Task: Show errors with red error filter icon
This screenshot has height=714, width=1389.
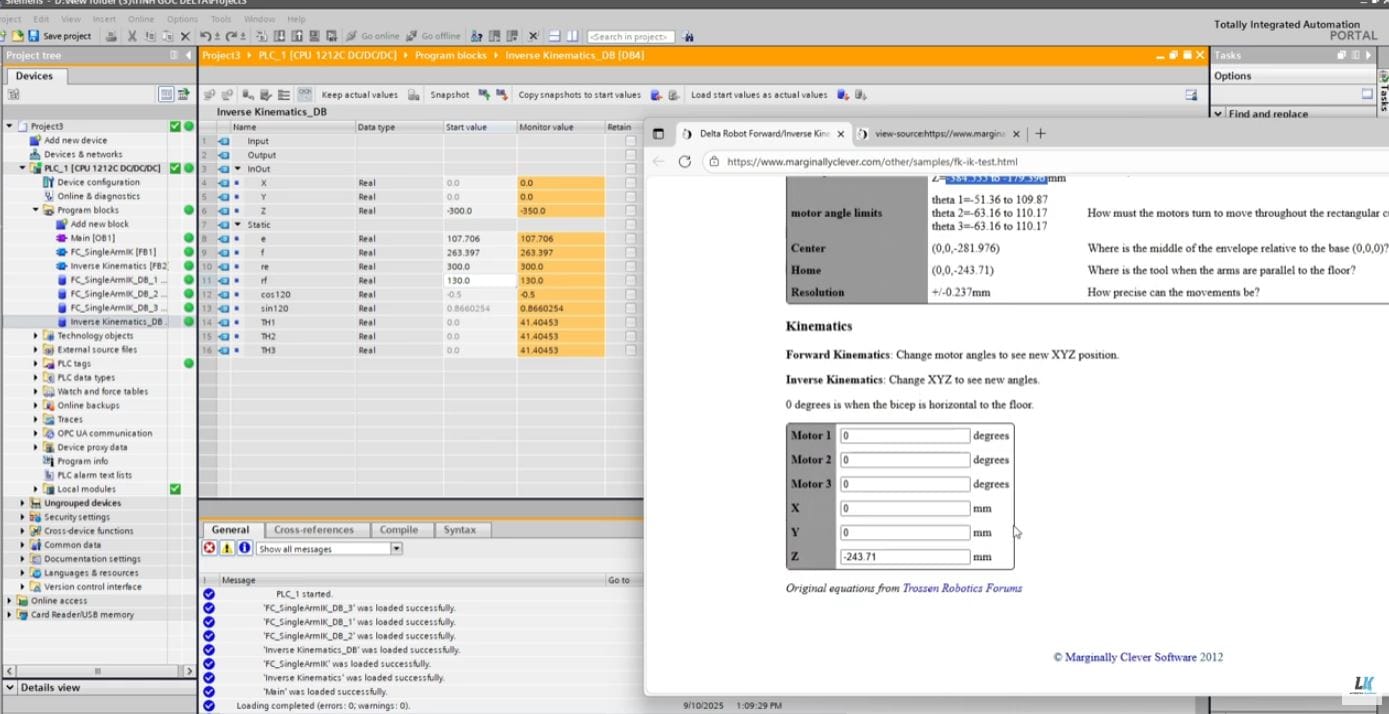Action: click(x=209, y=548)
